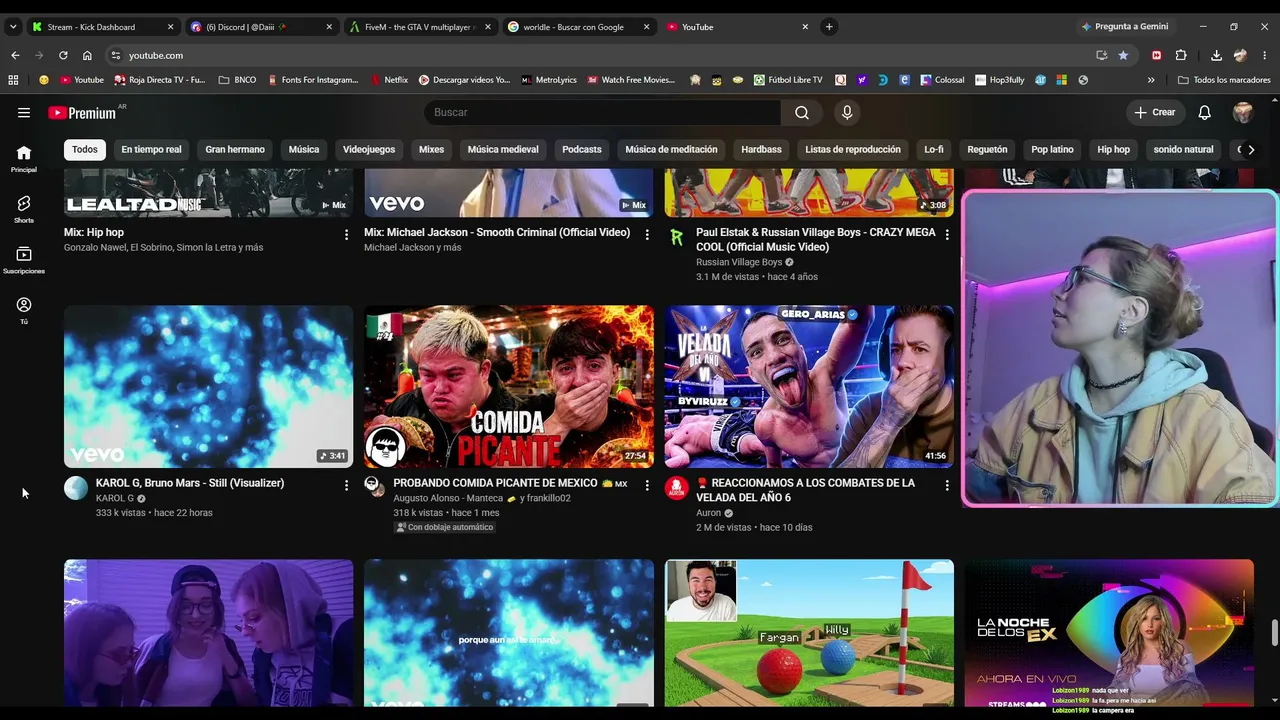
Task: Switch to the FiveM browser tab
Action: 419,27
